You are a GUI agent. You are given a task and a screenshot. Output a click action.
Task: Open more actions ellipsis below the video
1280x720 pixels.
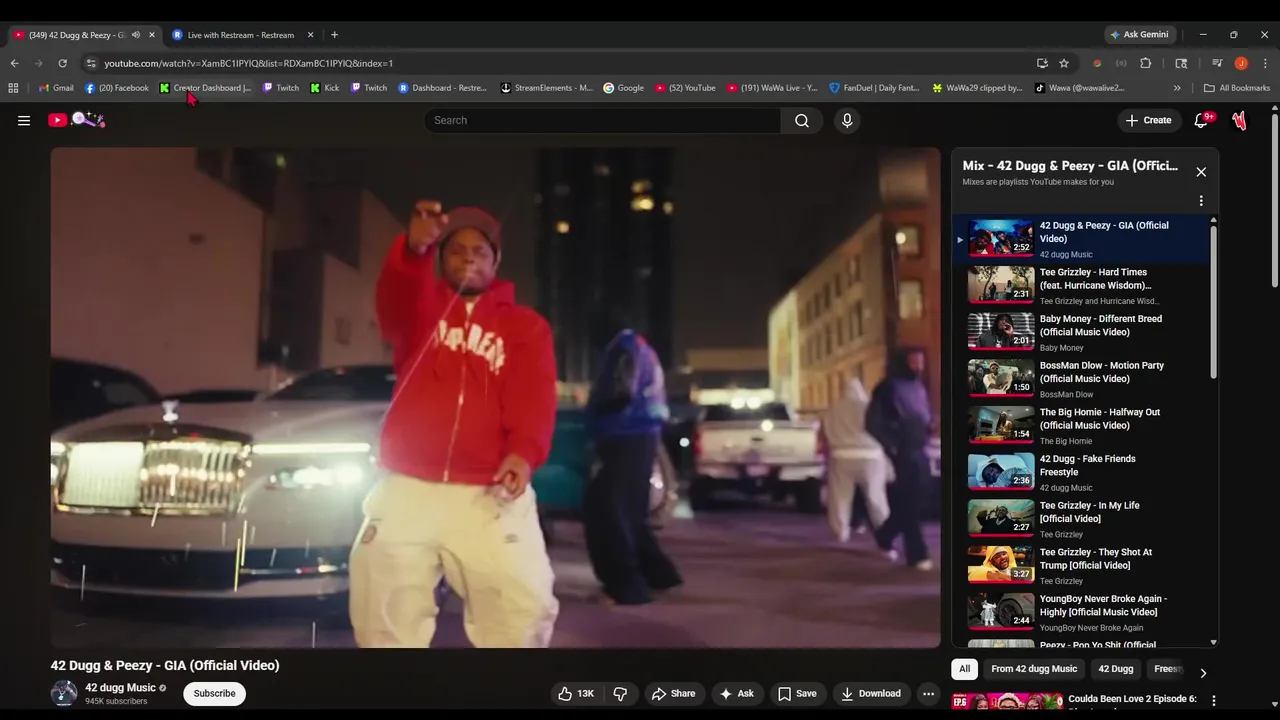click(928, 693)
